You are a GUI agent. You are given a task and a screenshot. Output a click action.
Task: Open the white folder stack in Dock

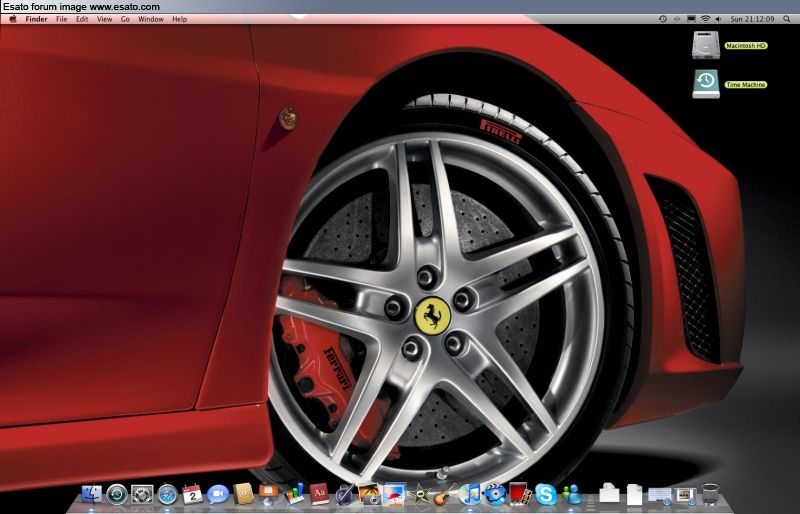(x=609, y=494)
